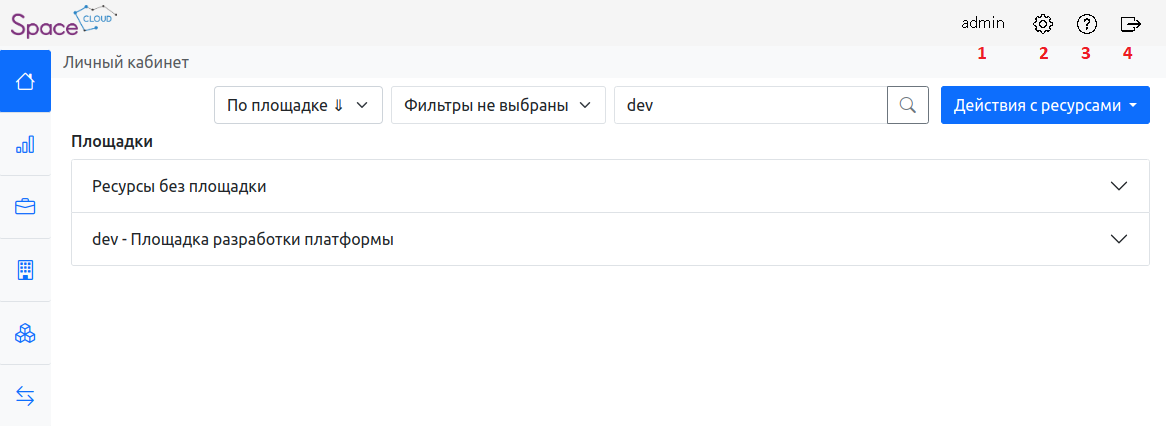Click the admin username in header
Screen dimensions: 1166x426
(982, 23)
